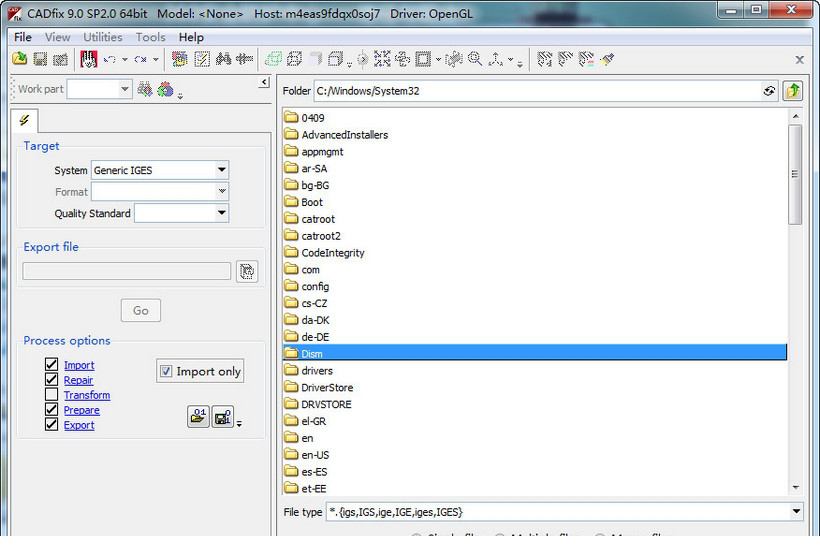820x557 pixels.
Task: Toggle the Import only checkbox
Action: tap(166, 371)
